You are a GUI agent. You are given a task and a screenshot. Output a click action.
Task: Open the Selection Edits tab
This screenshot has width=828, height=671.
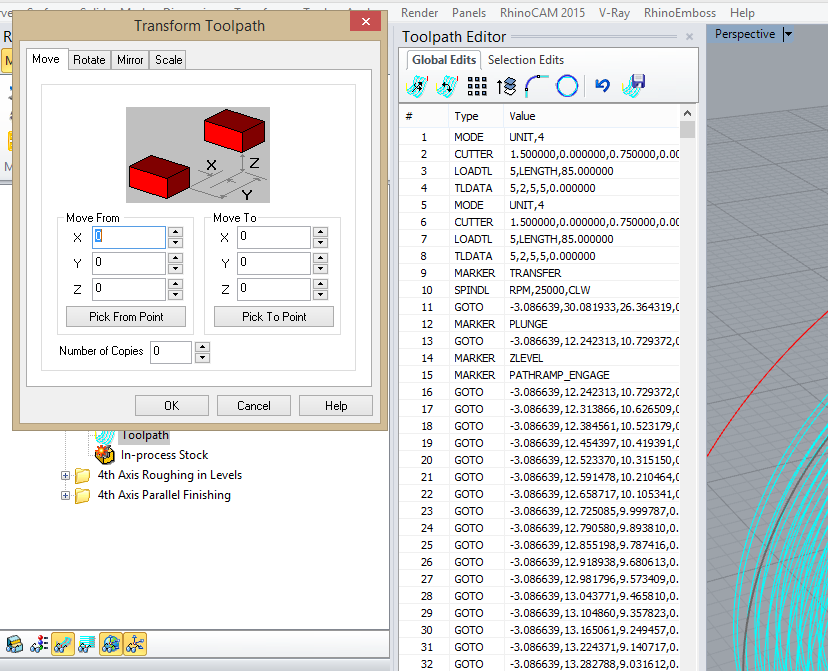point(526,60)
